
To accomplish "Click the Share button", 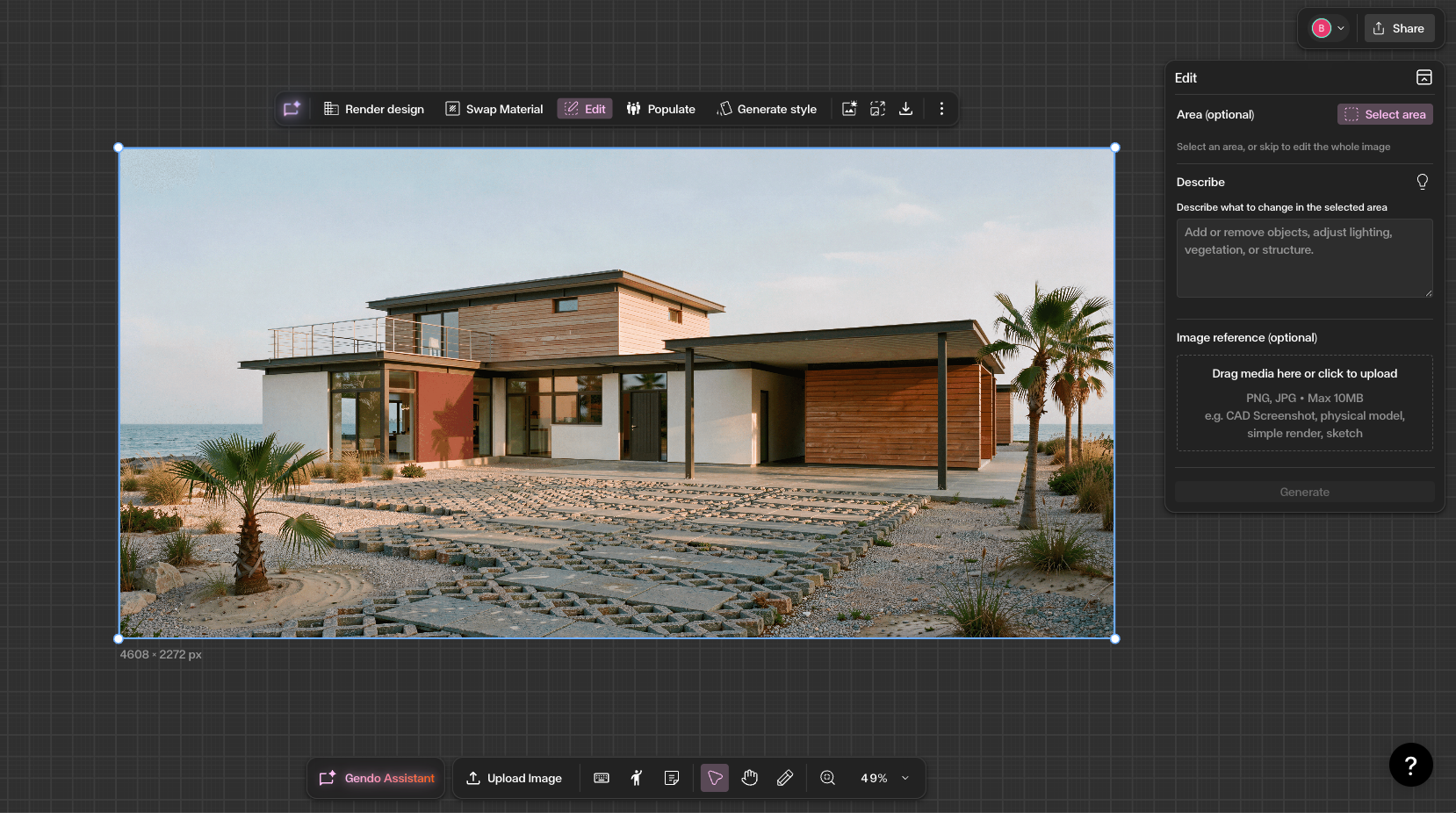I will point(1399,28).
